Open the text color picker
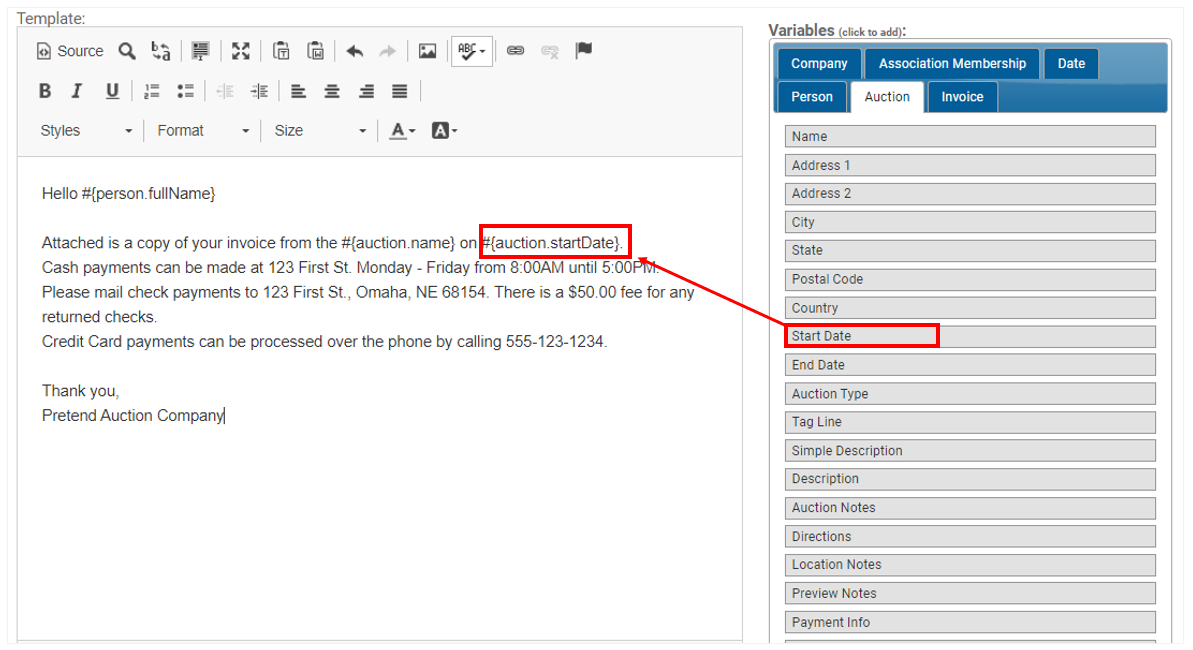1193x650 pixels. [x=401, y=130]
